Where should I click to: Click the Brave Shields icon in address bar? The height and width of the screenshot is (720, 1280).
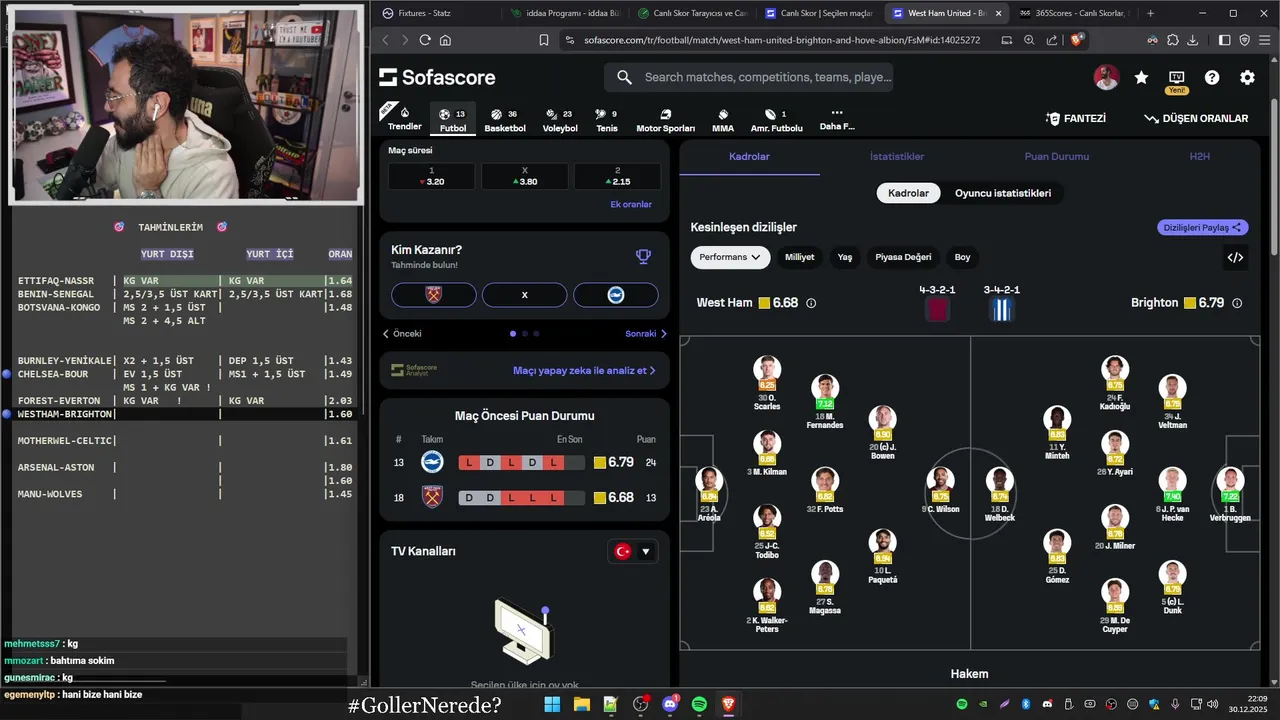(x=1077, y=40)
